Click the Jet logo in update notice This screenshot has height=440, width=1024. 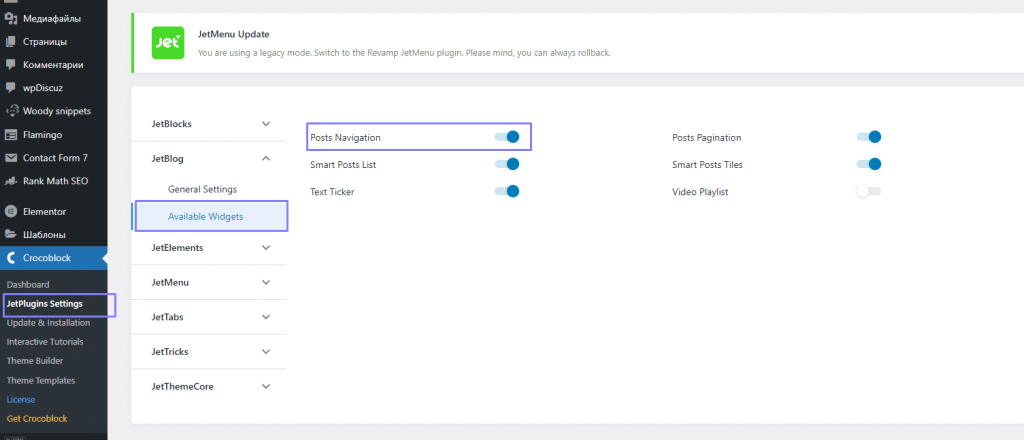pyautogui.click(x=168, y=43)
